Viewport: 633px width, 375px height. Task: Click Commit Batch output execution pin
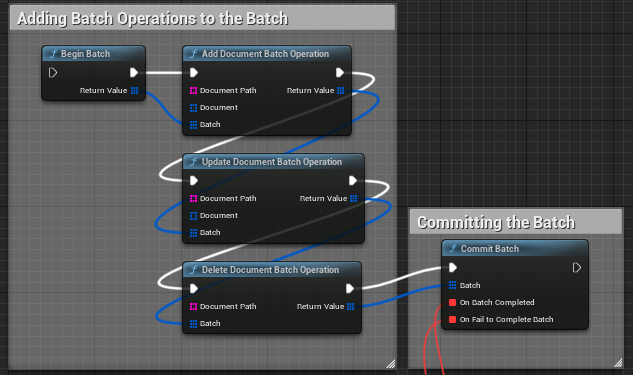pyautogui.click(x=577, y=268)
